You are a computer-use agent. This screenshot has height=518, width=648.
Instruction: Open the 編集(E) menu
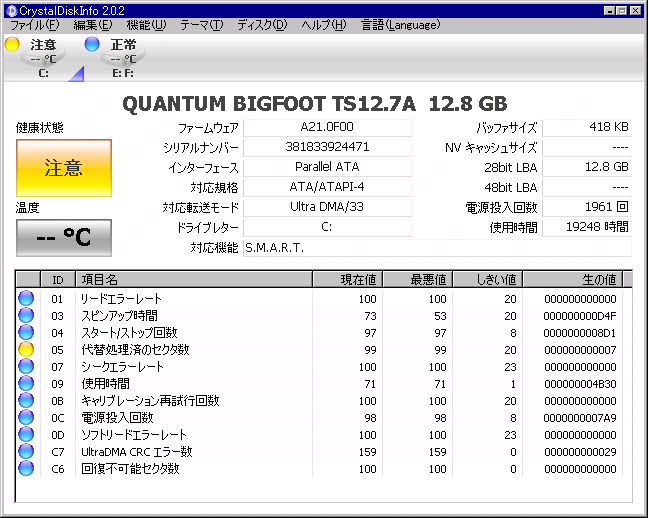93,25
